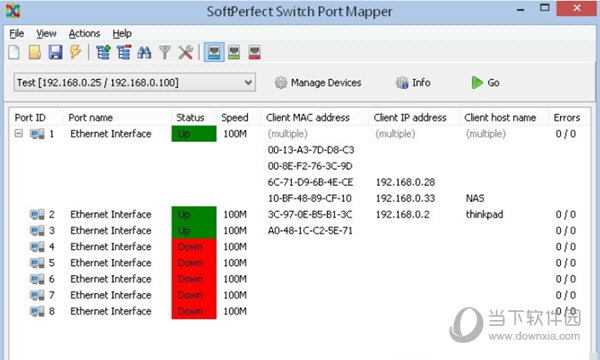Maximize the Switch Port Mapper window

[545, 8]
